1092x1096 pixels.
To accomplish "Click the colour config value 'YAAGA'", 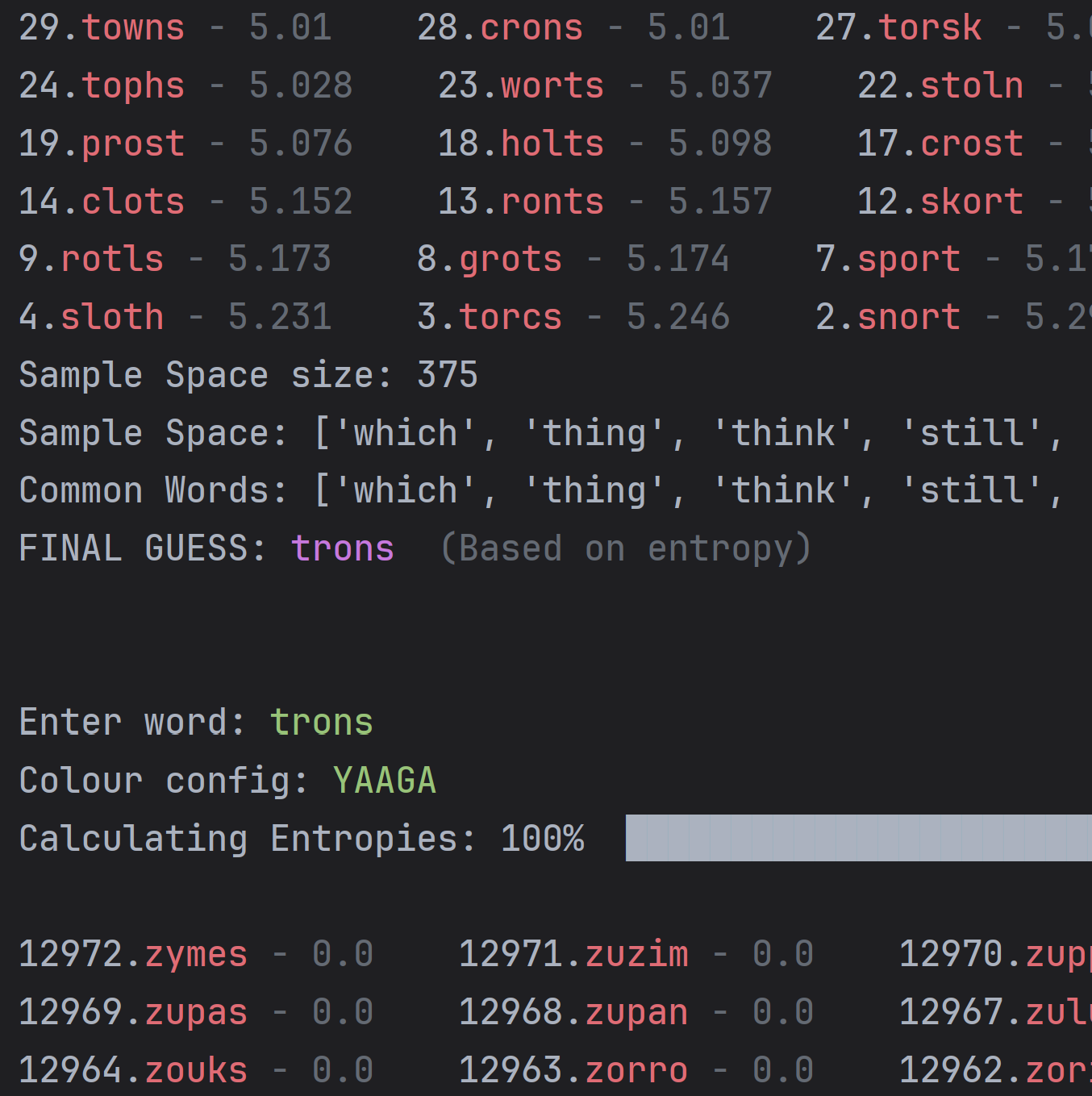I will [385, 779].
